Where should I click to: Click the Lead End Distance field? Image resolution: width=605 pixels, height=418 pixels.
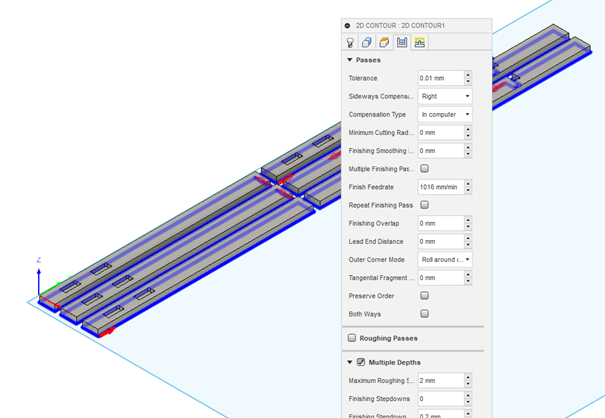click(x=441, y=241)
